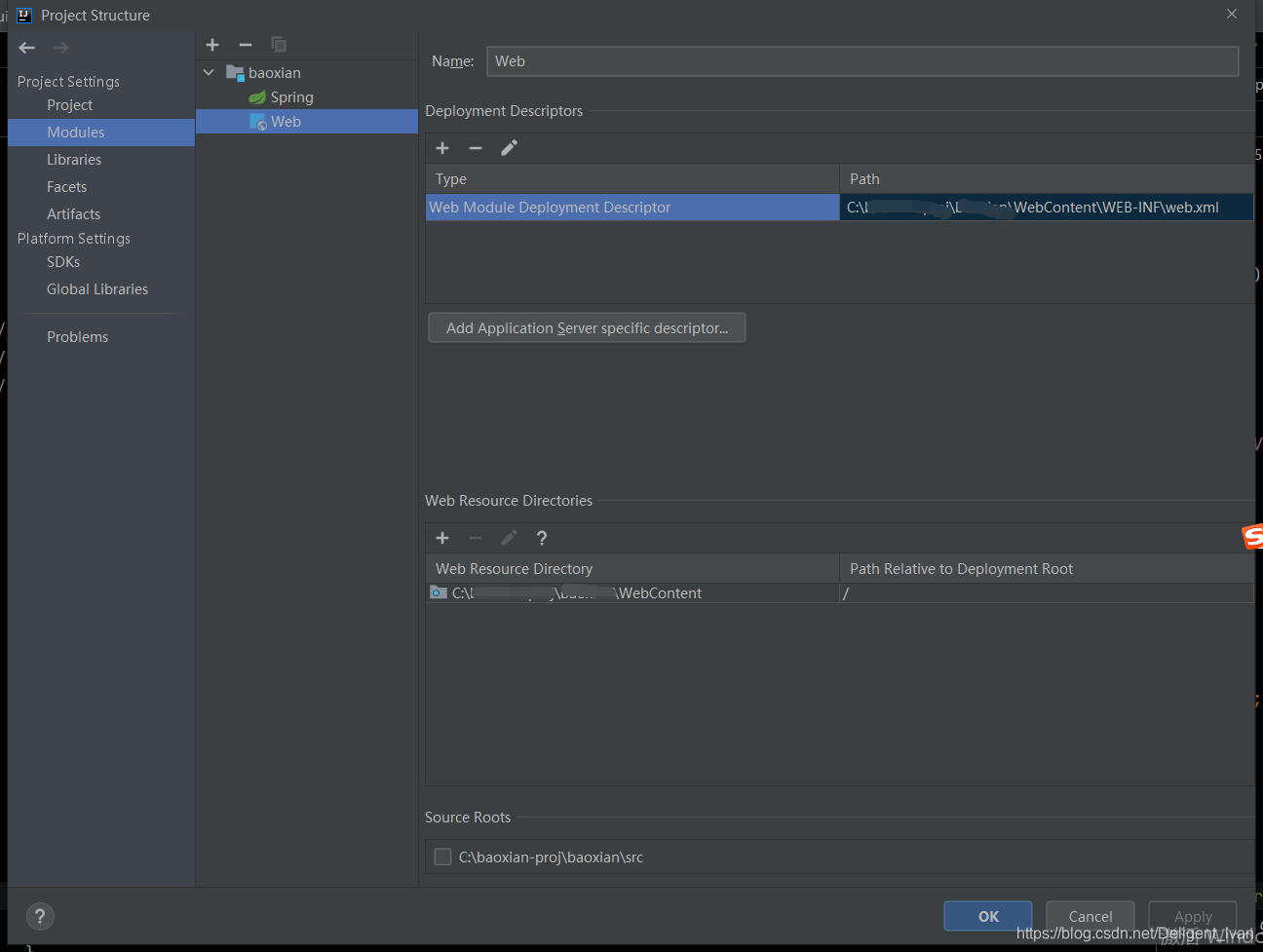1263x952 pixels.
Task: Click the Apply button
Action: point(1193,916)
